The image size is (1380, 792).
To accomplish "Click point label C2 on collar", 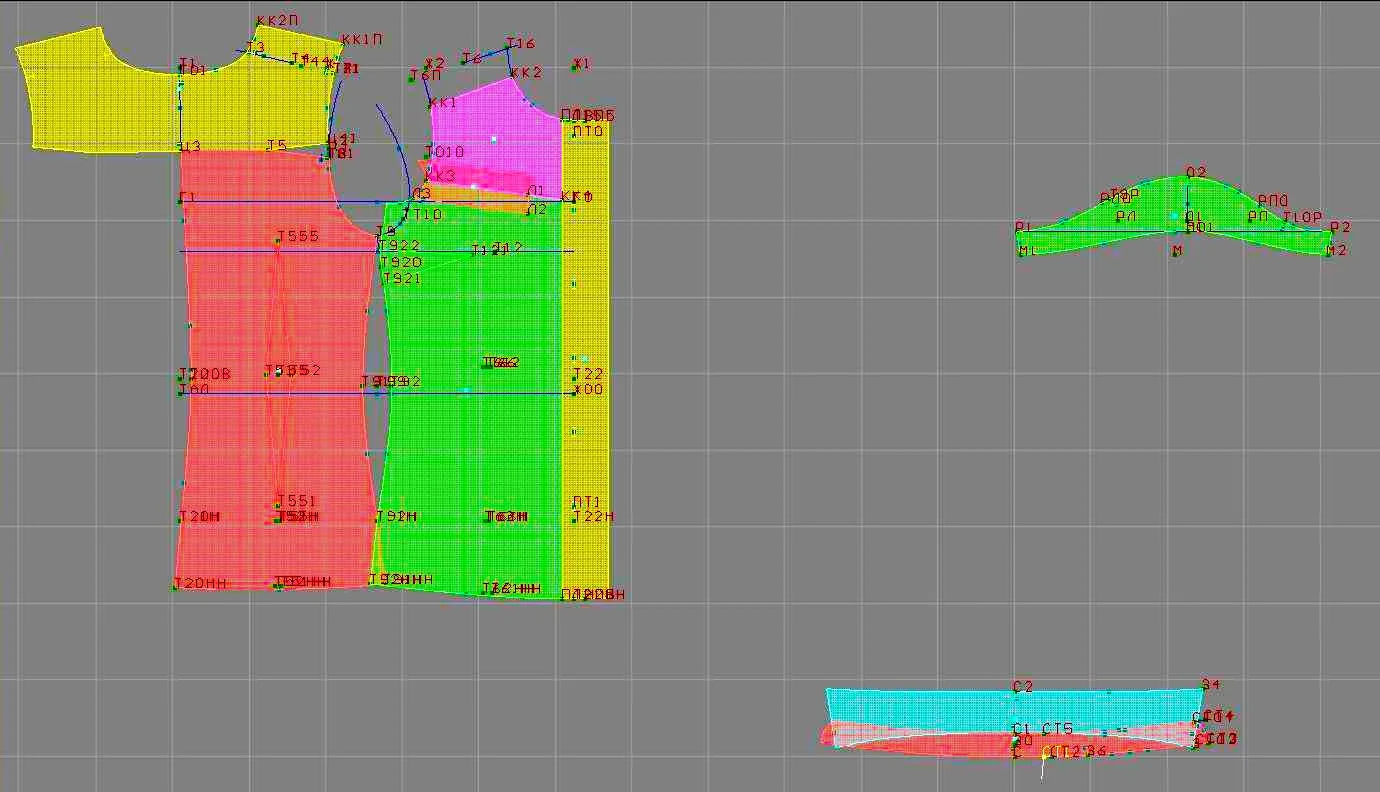I will point(1023,686).
